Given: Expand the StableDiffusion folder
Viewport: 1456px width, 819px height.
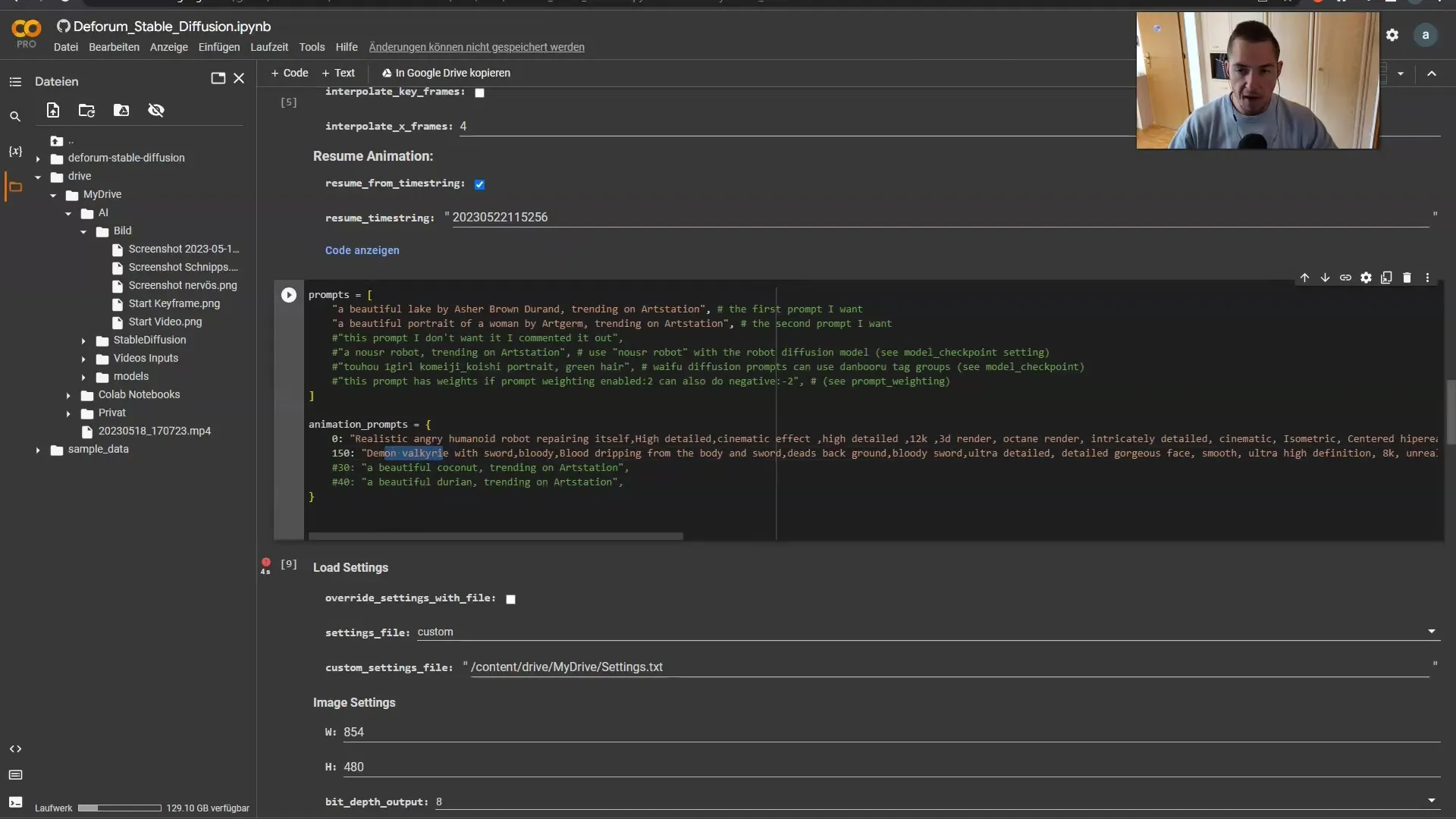Looking at the screenshot, I should click(x=83, y=340).
